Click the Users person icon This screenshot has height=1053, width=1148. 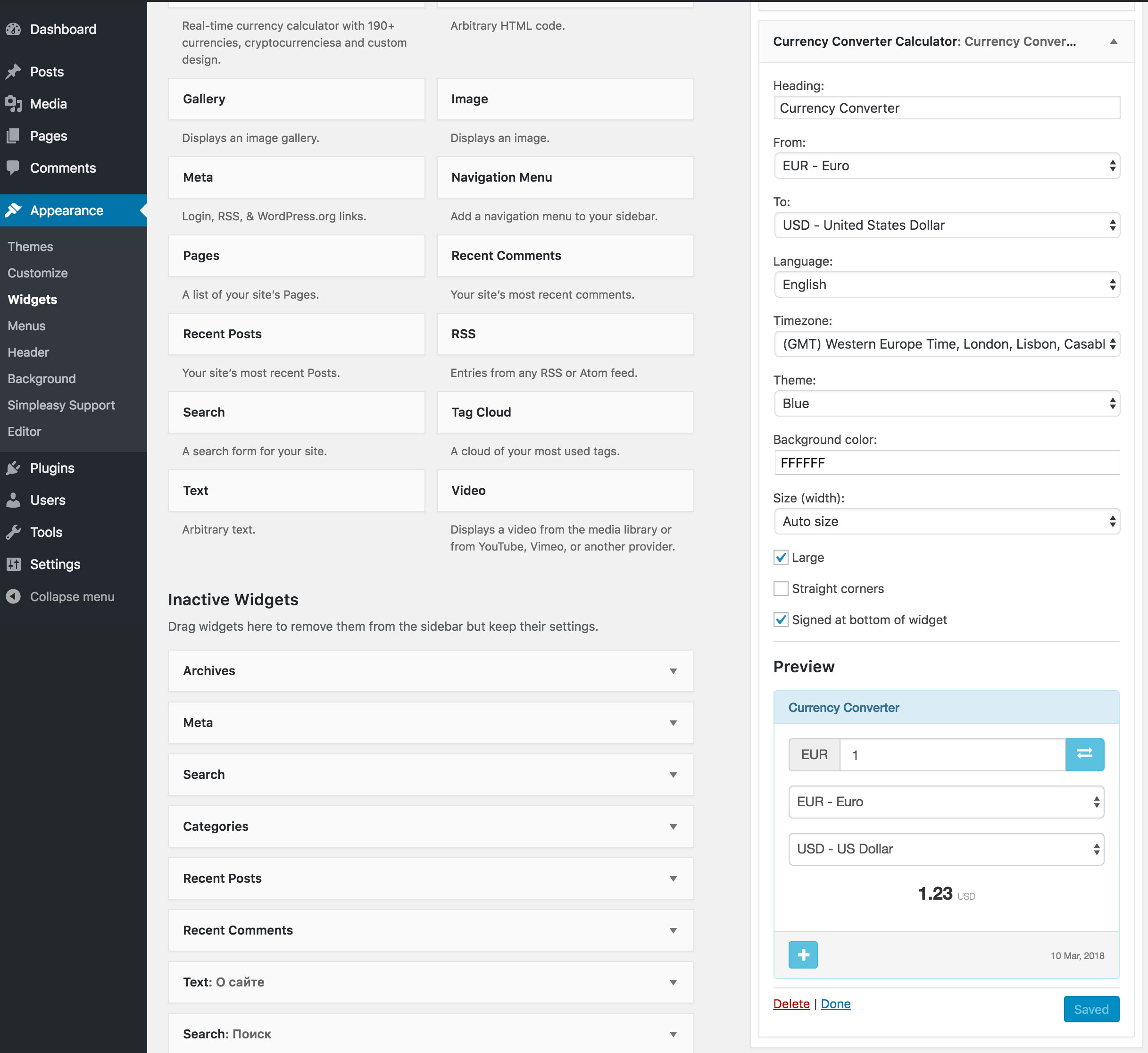pos(13,500)
